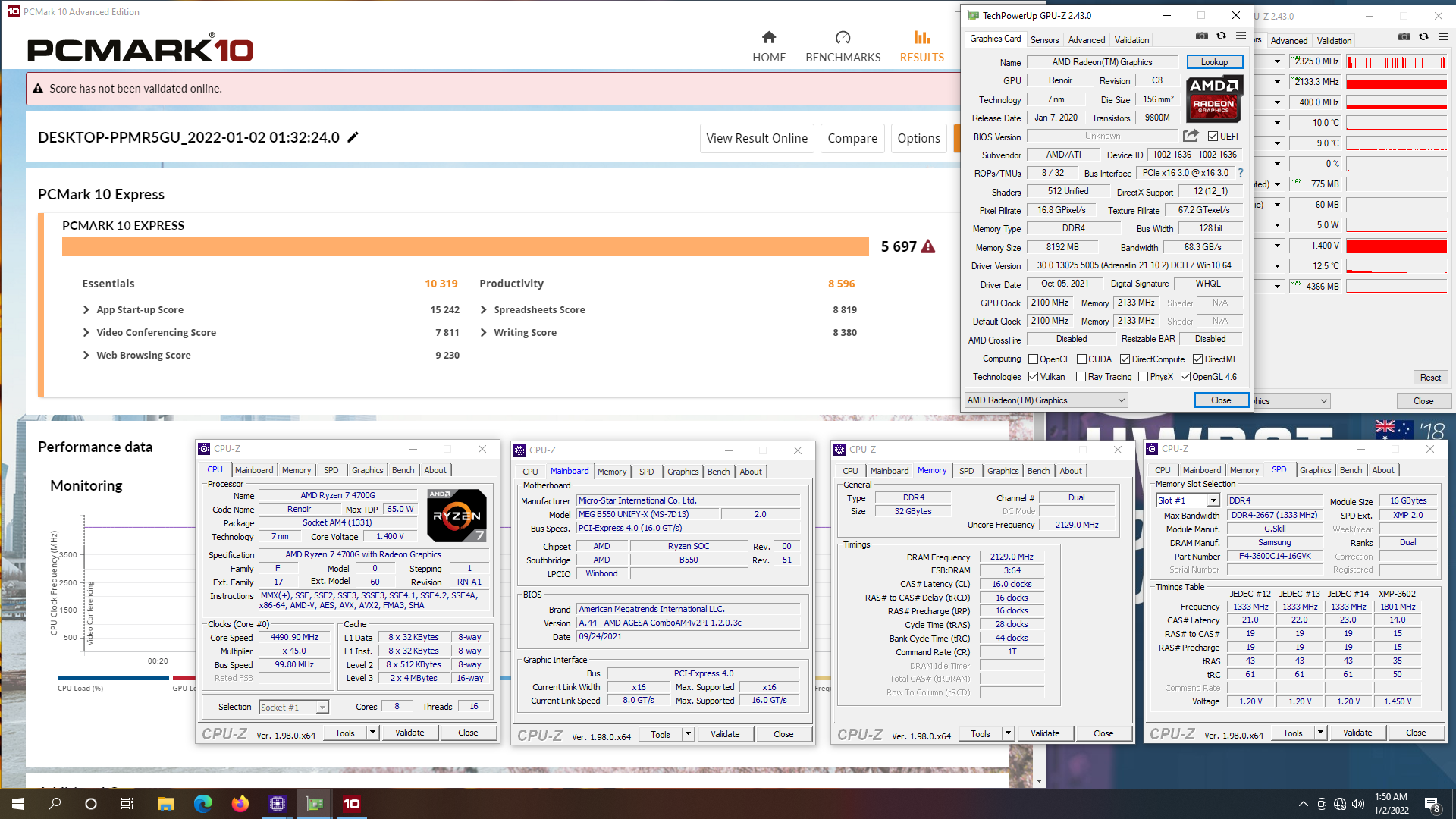1456x819 pixels.
Task: Click the GPU-Z refresh icon
Action: click(1221, 36)
